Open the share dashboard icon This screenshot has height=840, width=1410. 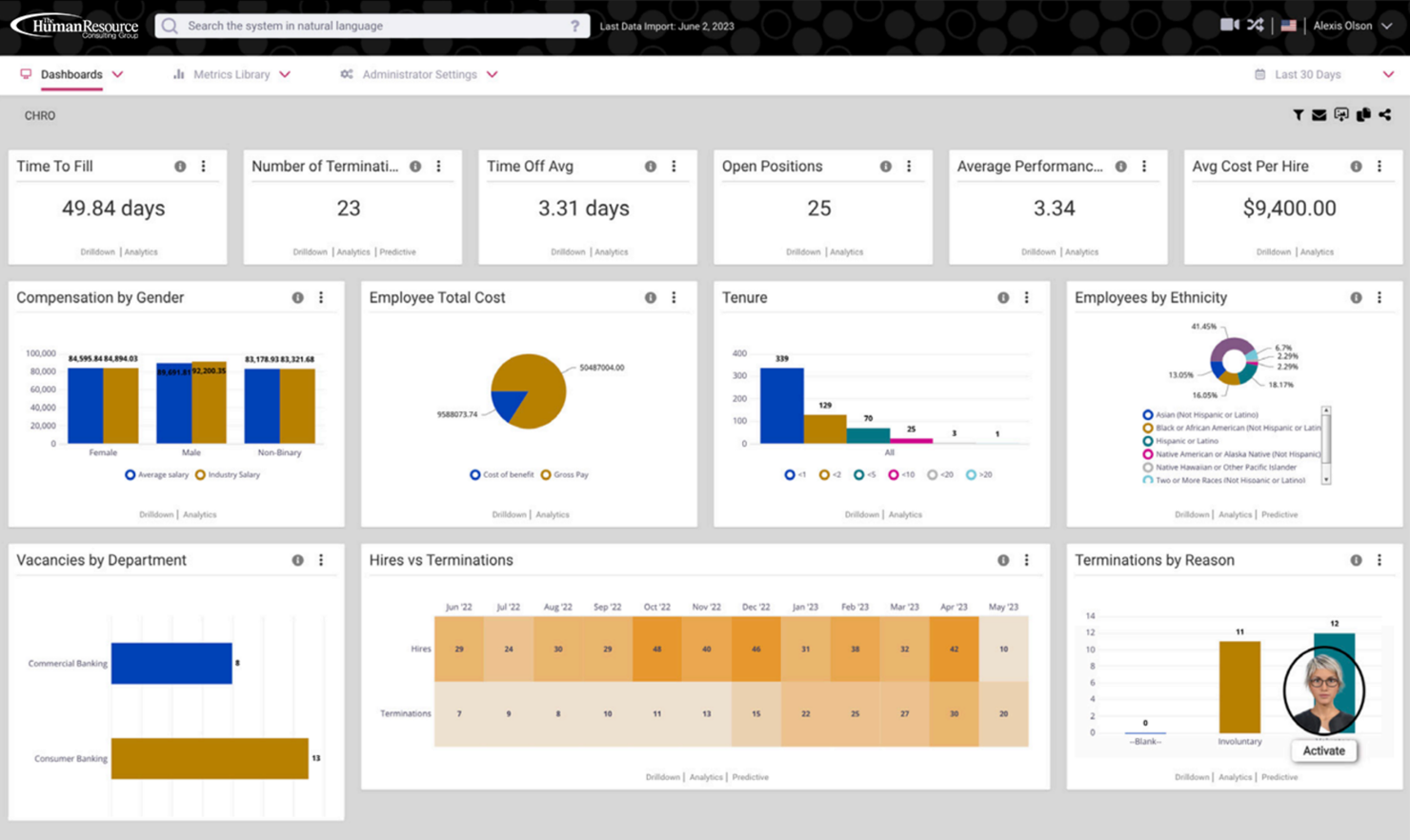tap(1385, 114)
